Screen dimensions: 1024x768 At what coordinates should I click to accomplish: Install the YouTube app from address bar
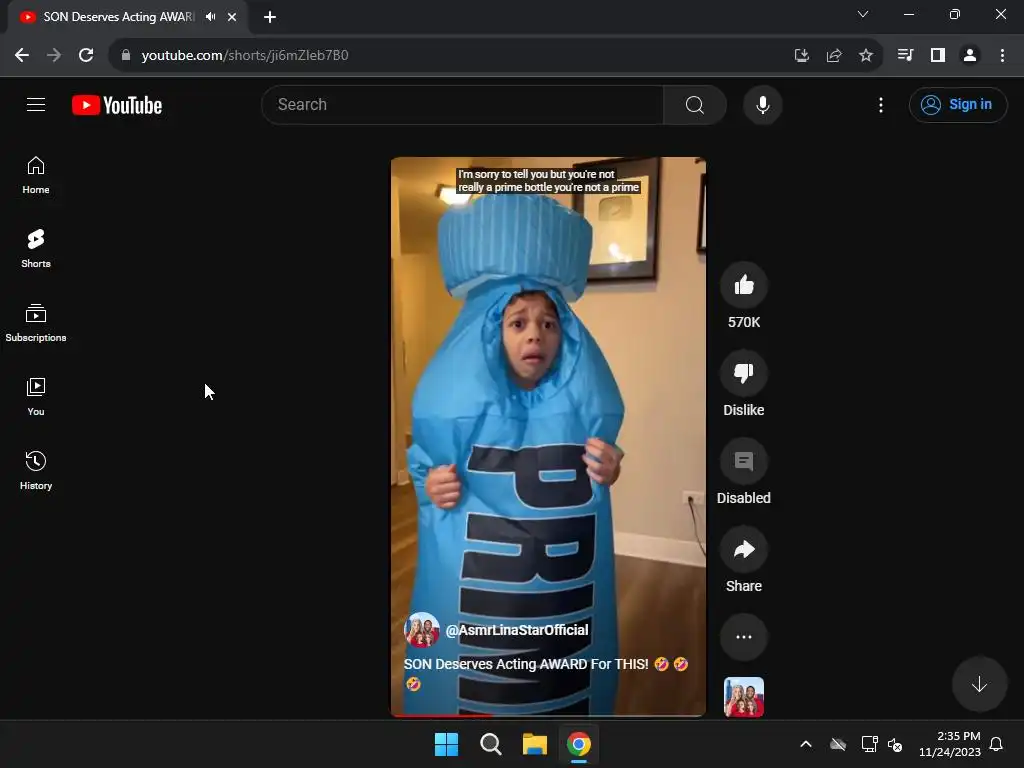pos(802,56)
